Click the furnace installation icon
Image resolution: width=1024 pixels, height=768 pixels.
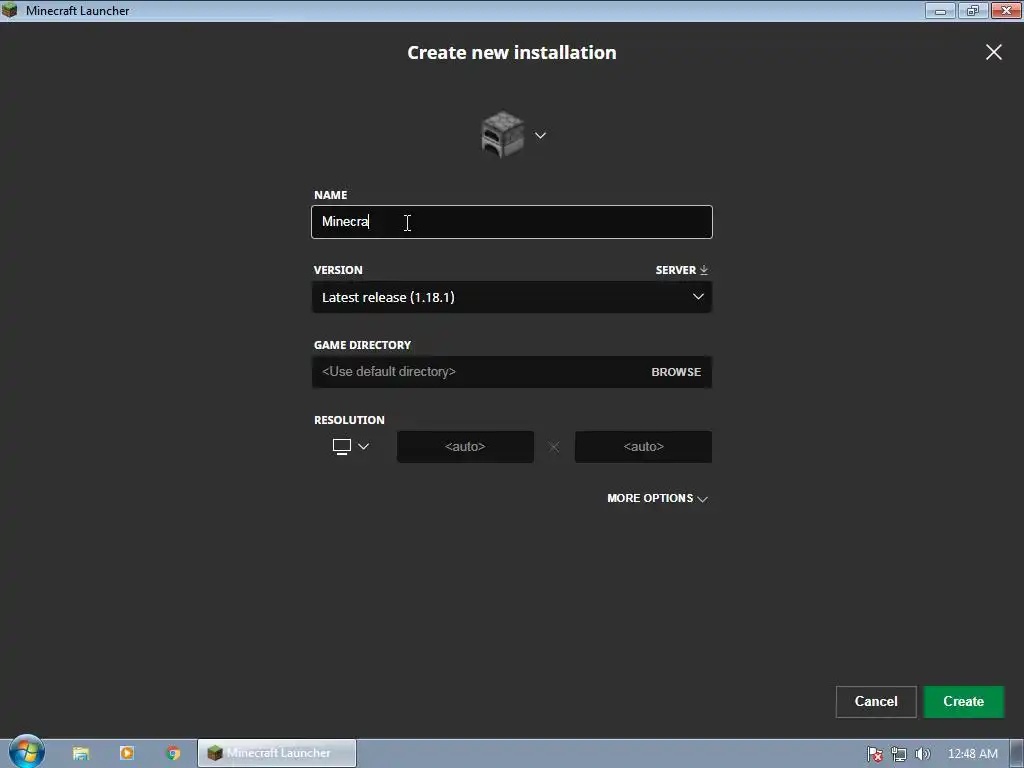[x=502, y=135]
